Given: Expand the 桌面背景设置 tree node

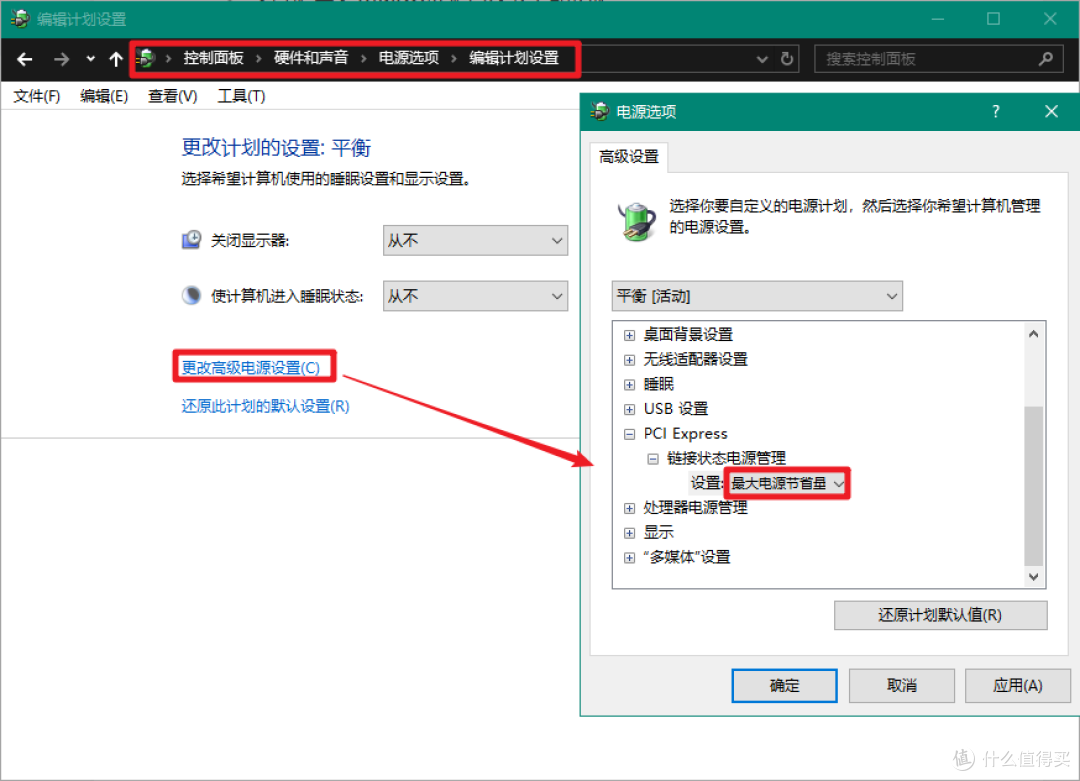Looking at the screenshot, I should pyautogui.click(x=629, y=335).
